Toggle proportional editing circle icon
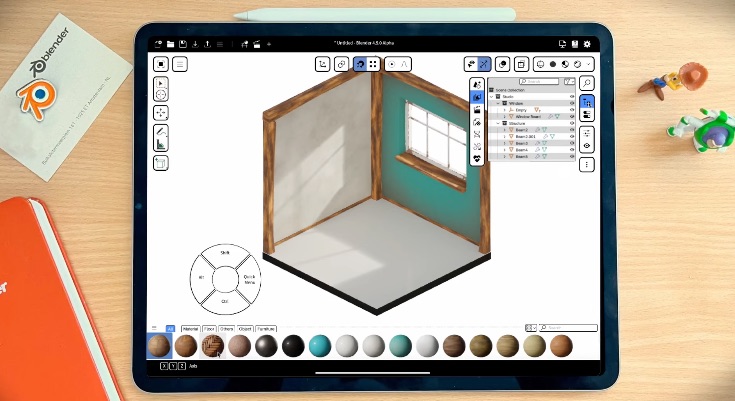Viewport: 735px width, 401px height. (x=392, y=64)
